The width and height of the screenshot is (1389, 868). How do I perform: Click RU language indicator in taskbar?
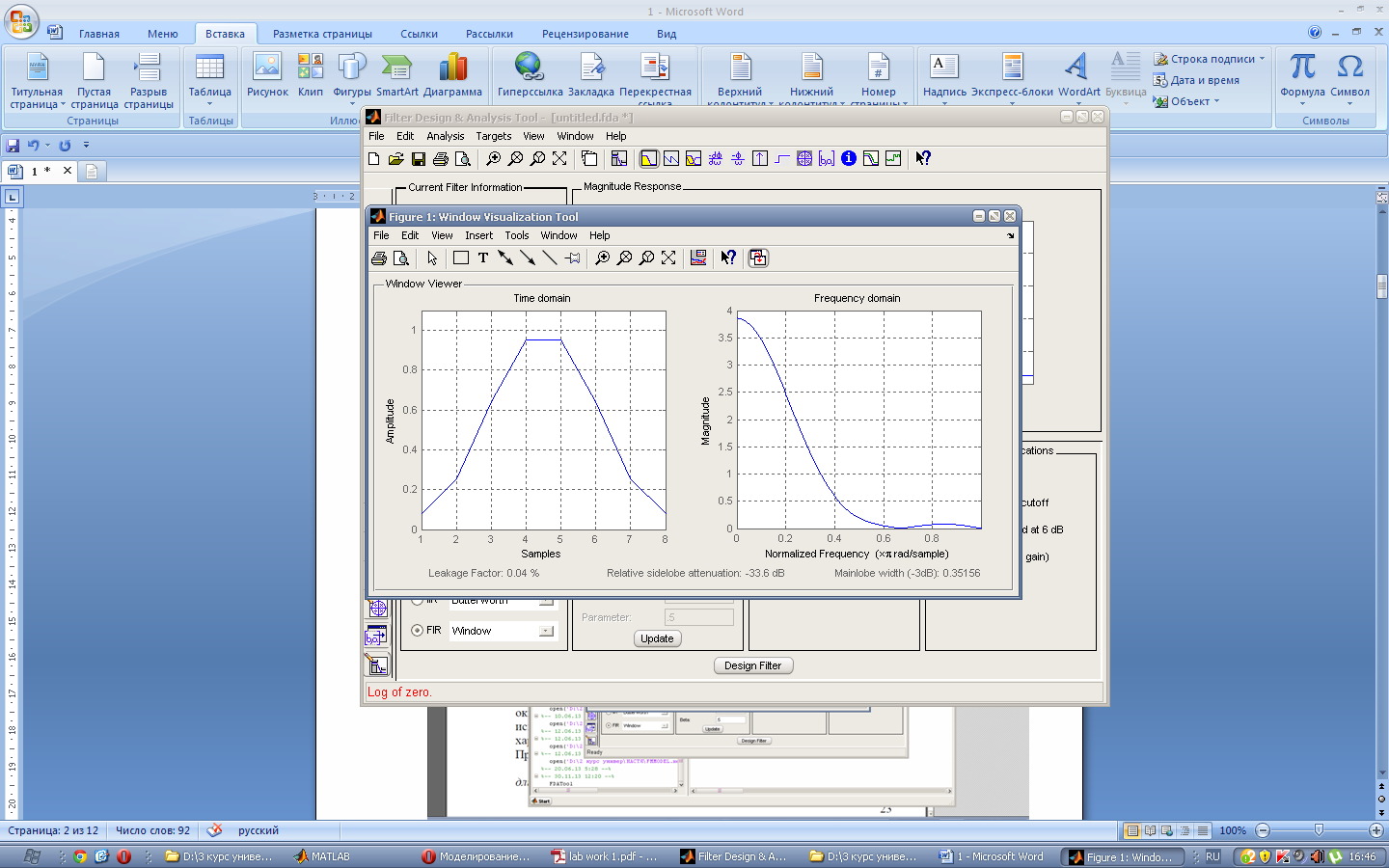tap(1212, 856)
